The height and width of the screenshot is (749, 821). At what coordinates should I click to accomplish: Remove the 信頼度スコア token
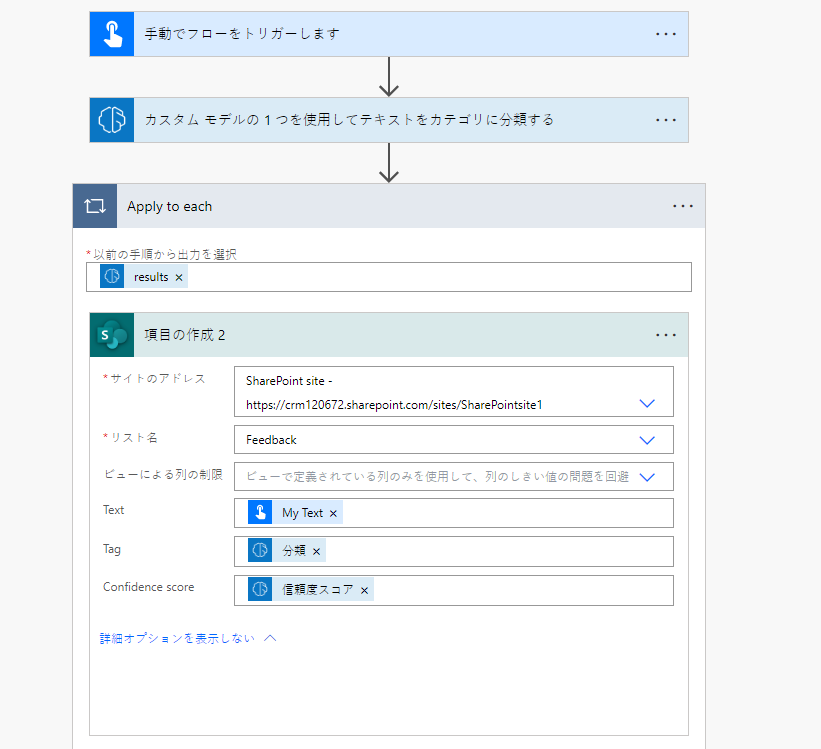click(365, 590)
